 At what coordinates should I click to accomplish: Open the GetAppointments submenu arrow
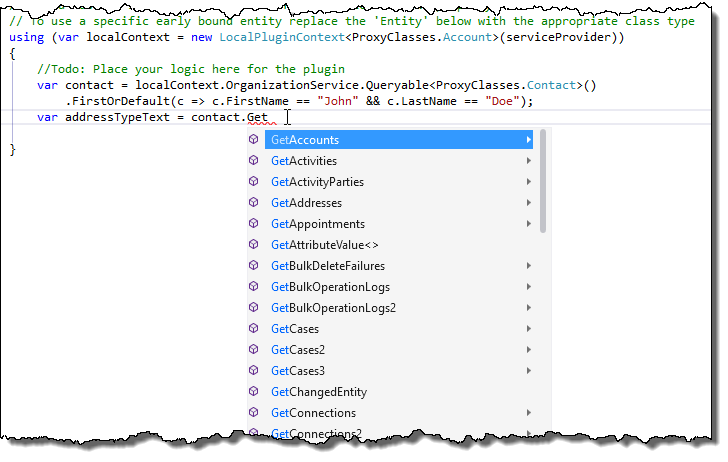[528, 224]
